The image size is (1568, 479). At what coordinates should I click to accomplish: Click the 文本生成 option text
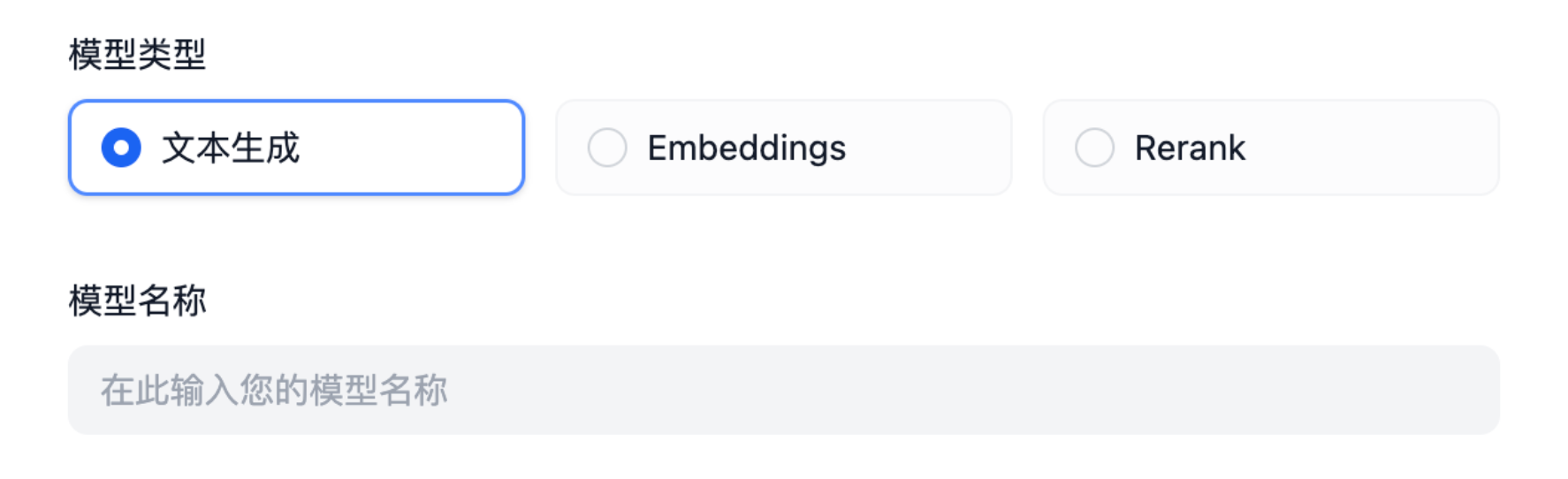point(231,148)
